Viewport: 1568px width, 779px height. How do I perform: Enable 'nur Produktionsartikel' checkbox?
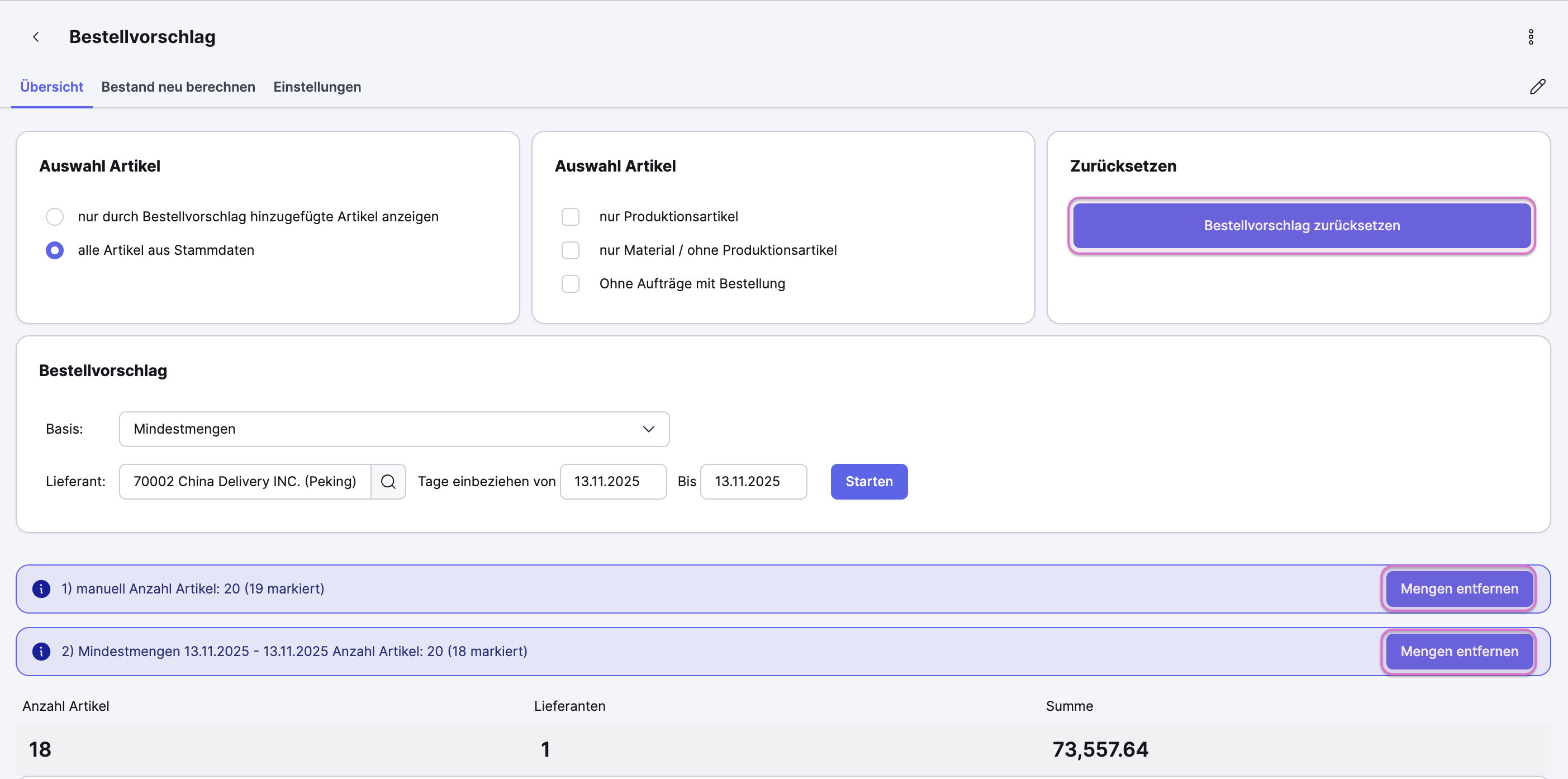tap(571, 217)
